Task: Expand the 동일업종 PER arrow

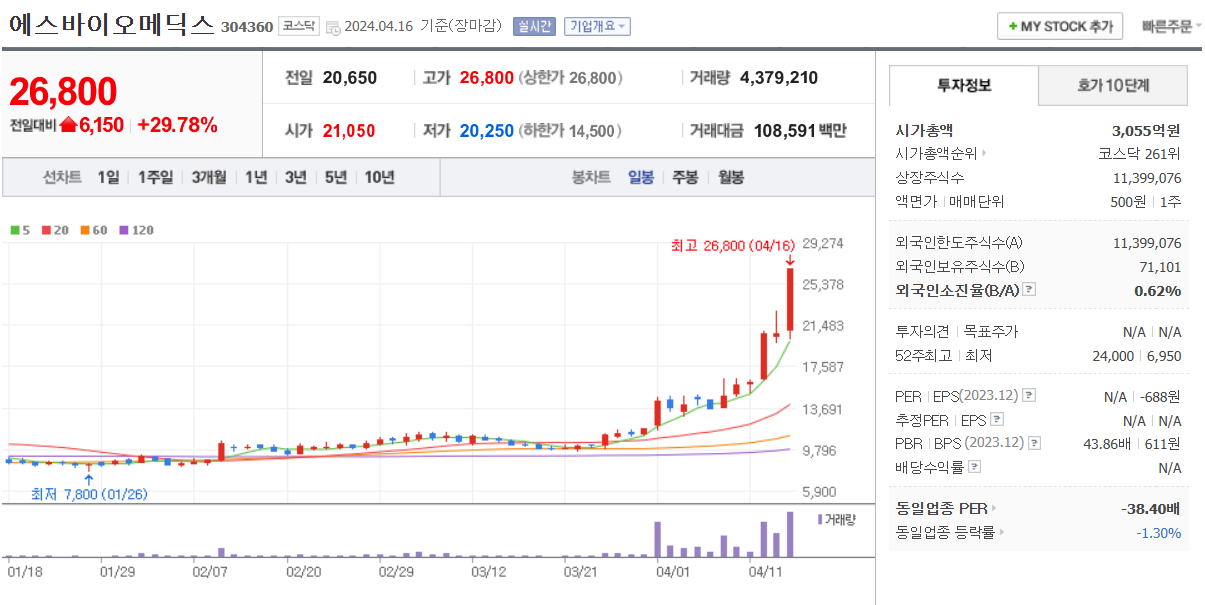Action: 994,509
